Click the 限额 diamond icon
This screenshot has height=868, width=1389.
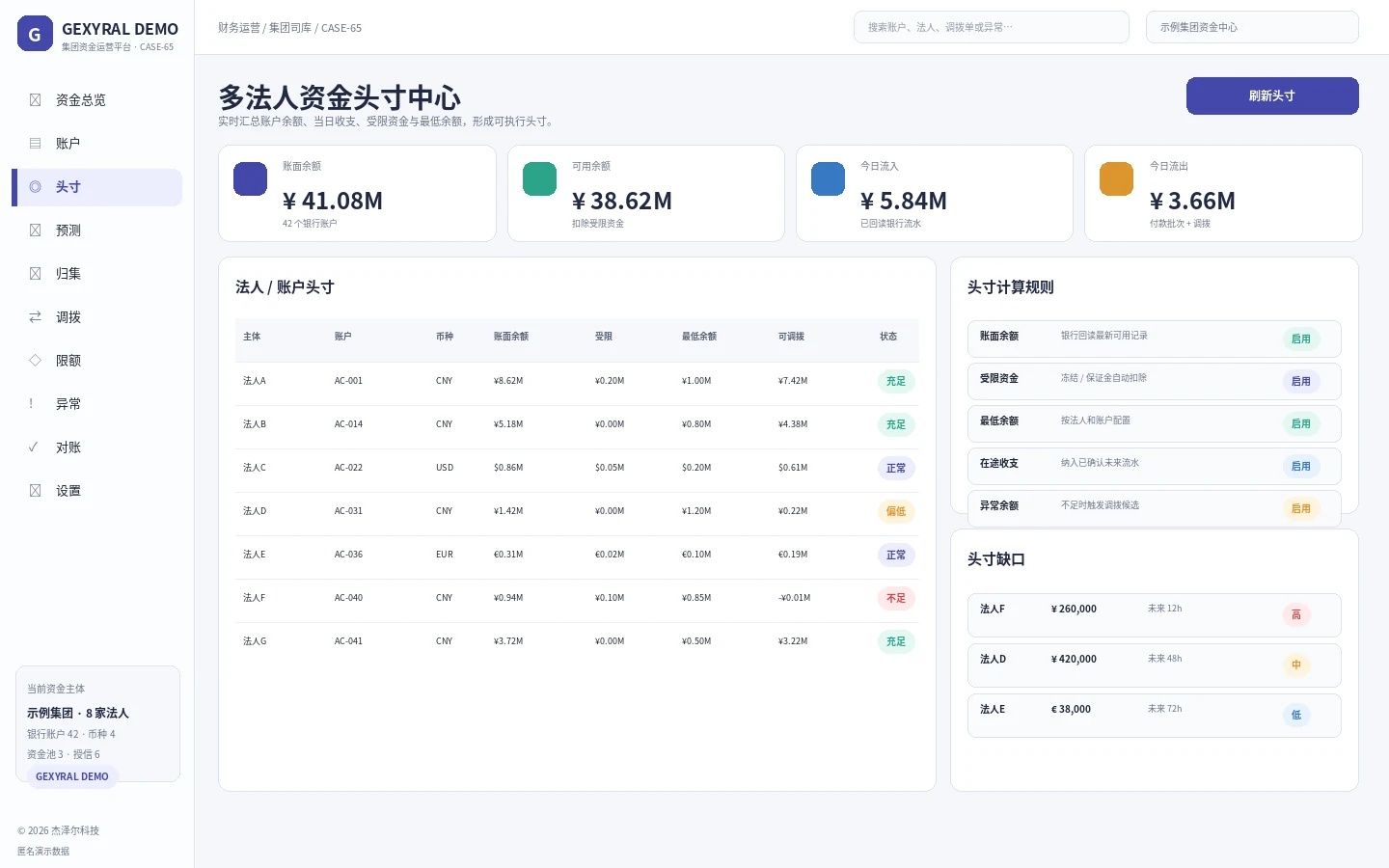[35, 361]
